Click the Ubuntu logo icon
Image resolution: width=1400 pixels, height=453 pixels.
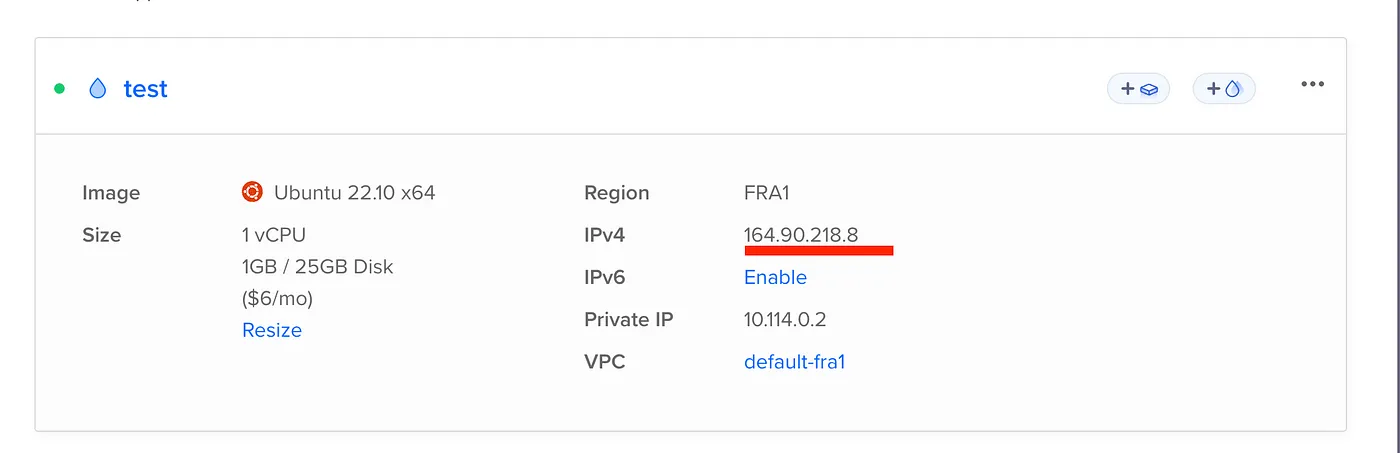click(252, 192)
